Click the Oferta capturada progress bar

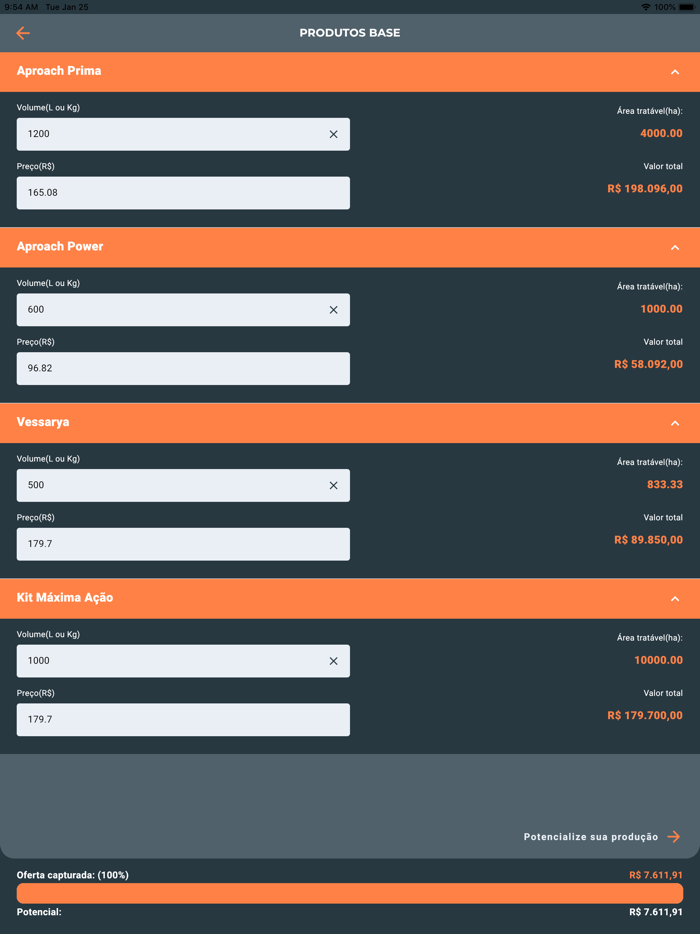click(x=350, y=893)
